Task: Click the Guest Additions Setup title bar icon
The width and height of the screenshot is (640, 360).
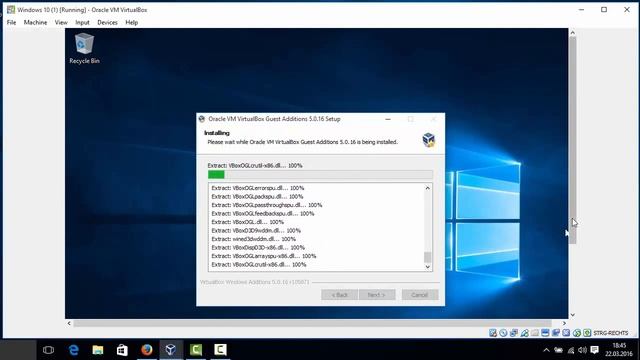Action: tap(202, 119)
